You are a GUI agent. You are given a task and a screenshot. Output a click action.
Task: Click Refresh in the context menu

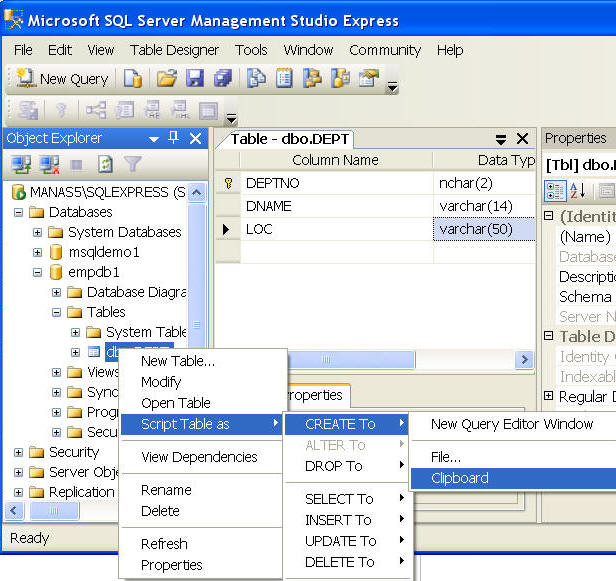point(202,544)
